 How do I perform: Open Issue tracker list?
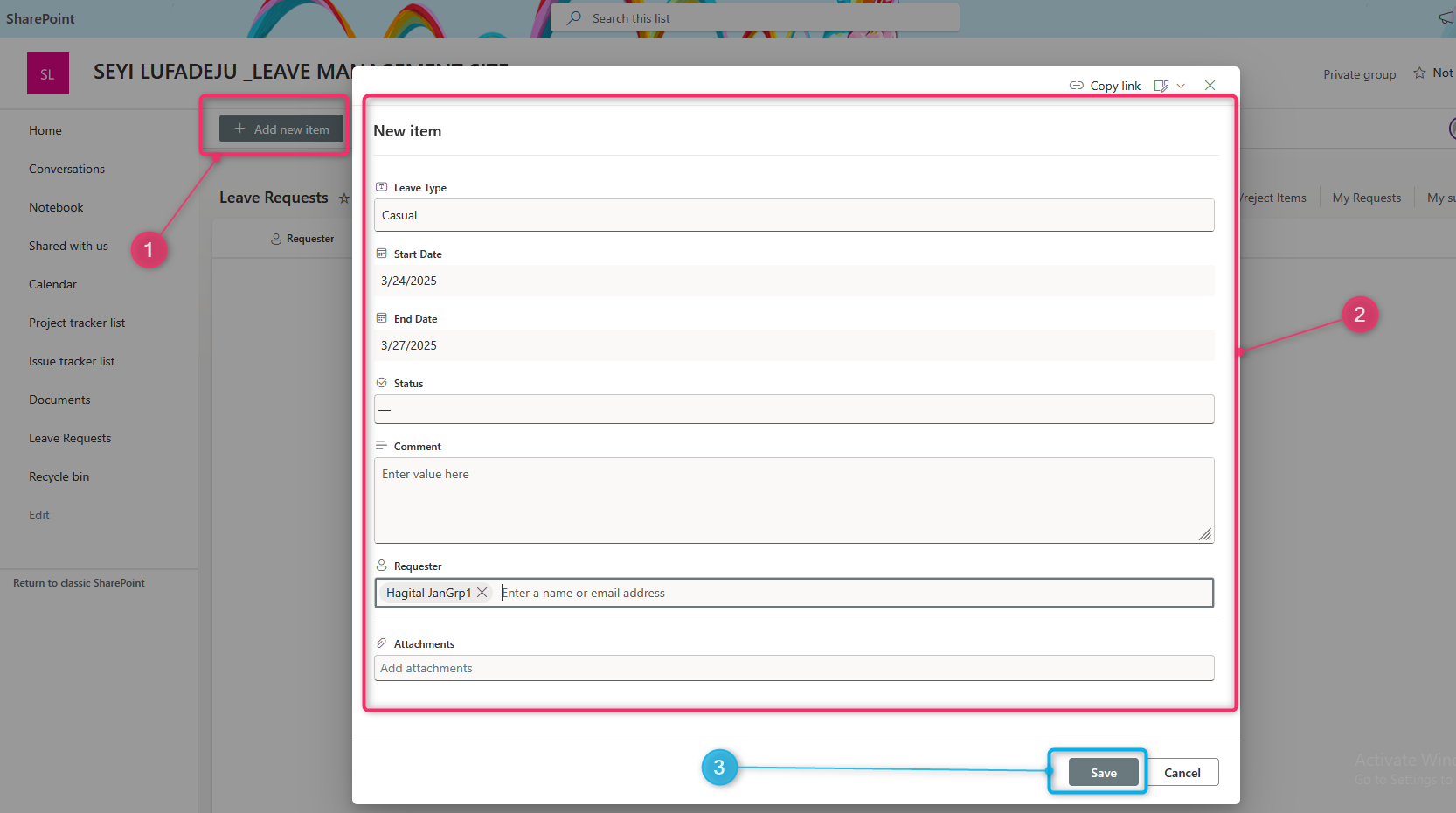tap(72, 361)
